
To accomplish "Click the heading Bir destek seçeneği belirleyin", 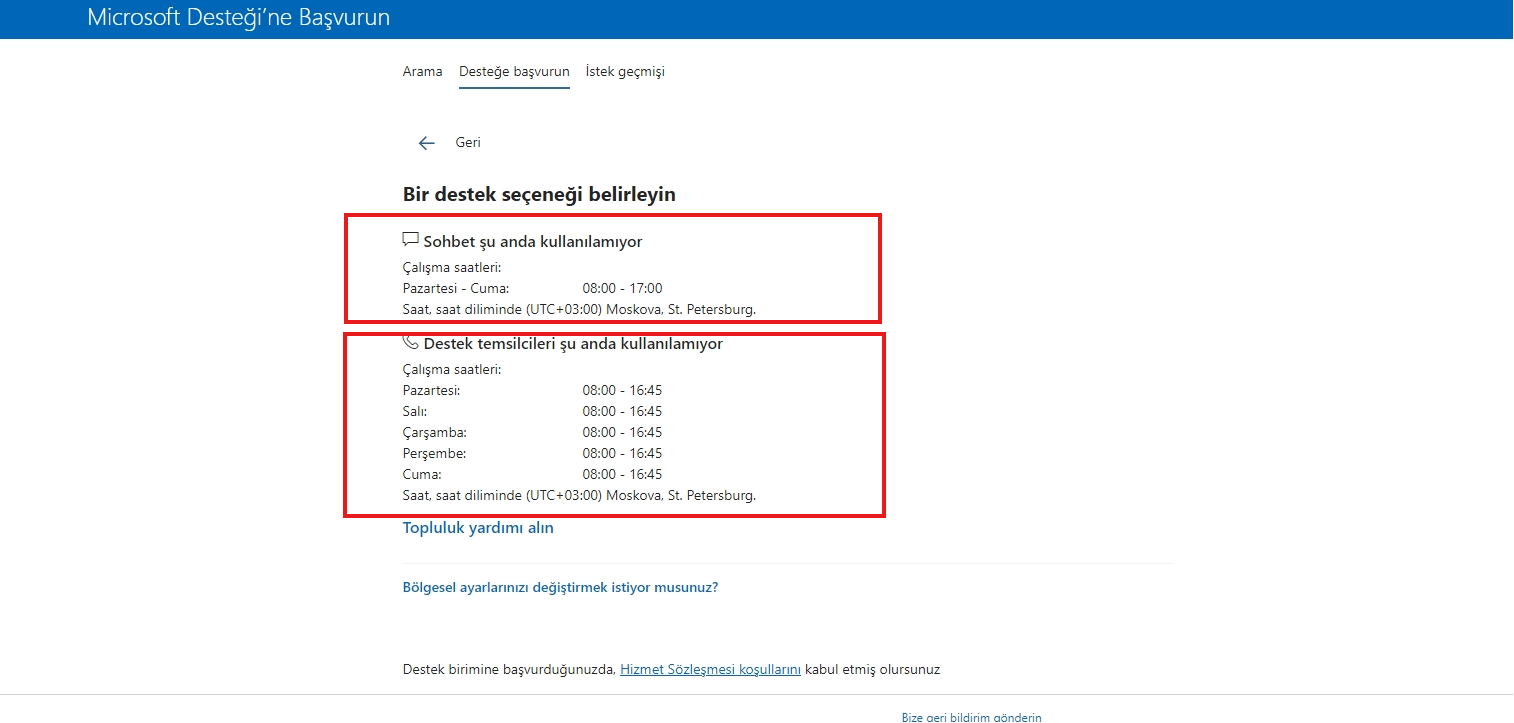I will click(x=539, y=194).
